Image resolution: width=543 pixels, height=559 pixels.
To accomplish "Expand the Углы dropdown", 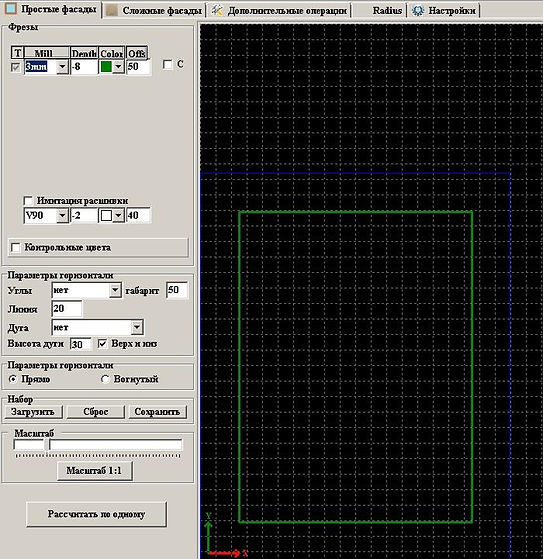I will 115,291.
